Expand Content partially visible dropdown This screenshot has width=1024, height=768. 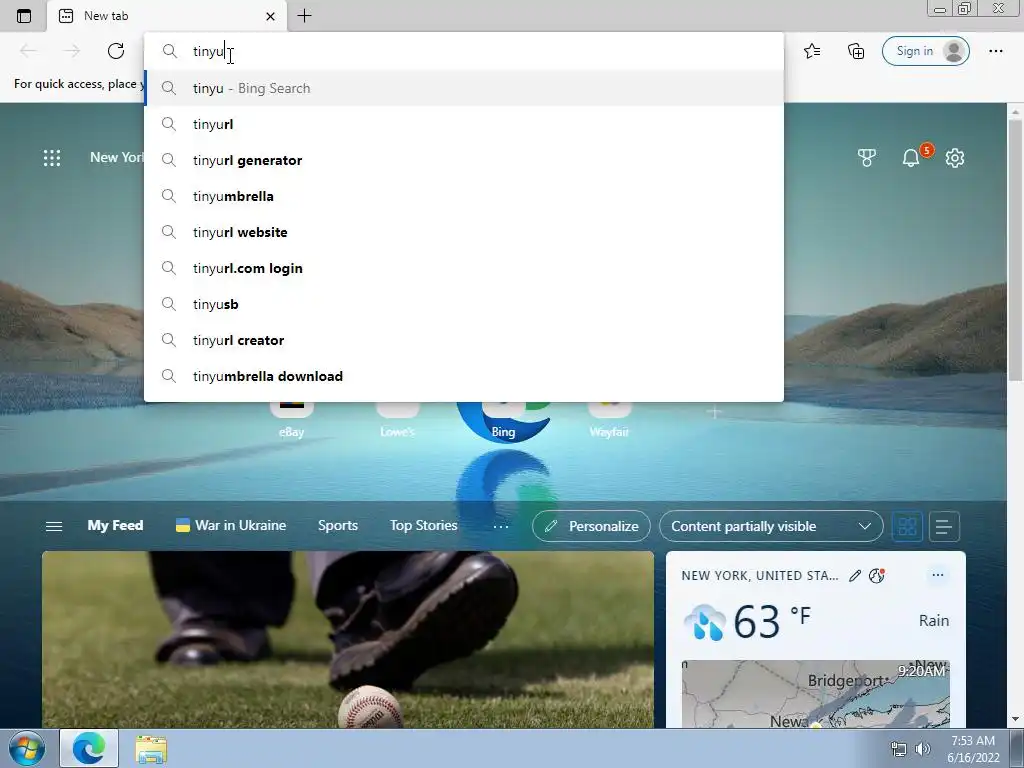(771, 526)
